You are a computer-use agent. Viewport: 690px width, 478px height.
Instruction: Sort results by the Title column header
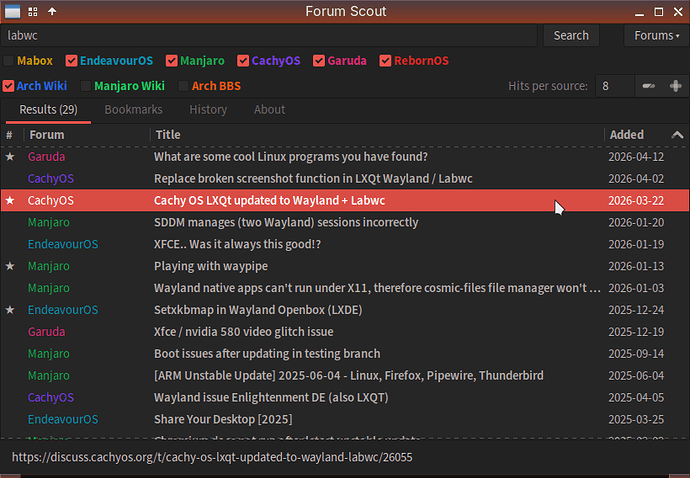377,135
